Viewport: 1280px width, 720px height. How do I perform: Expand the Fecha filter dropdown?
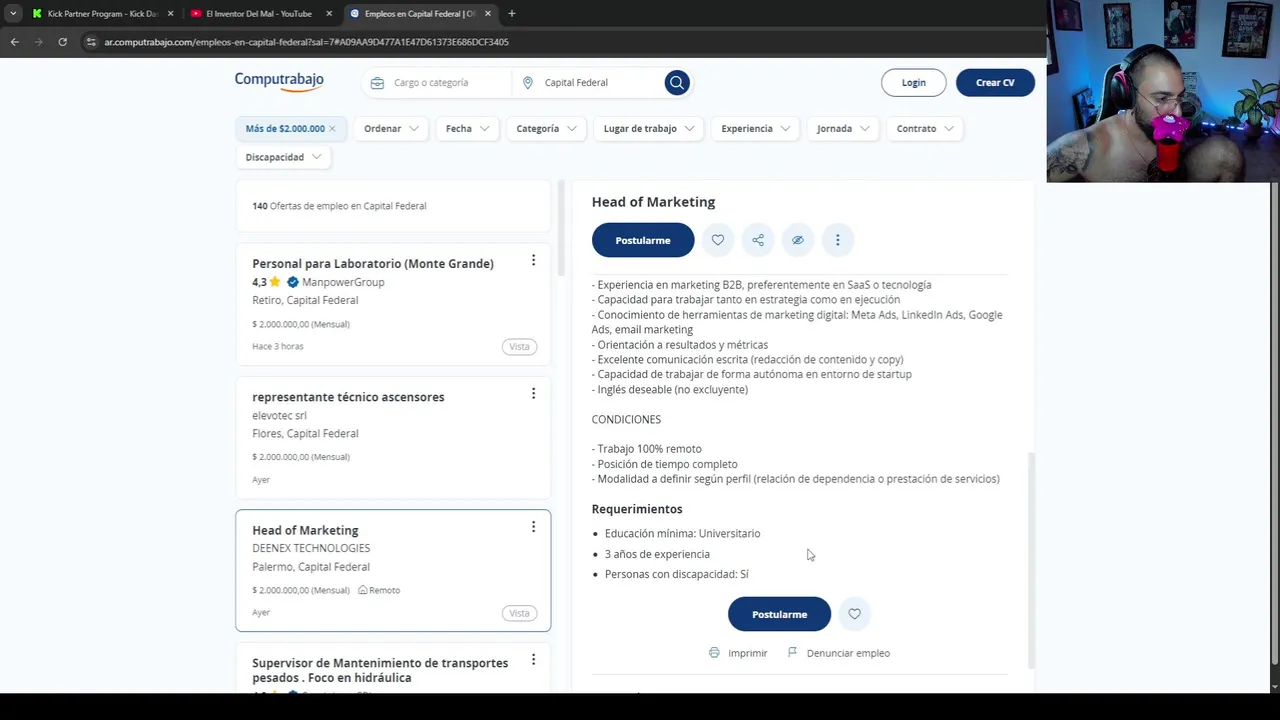point(468,128)
